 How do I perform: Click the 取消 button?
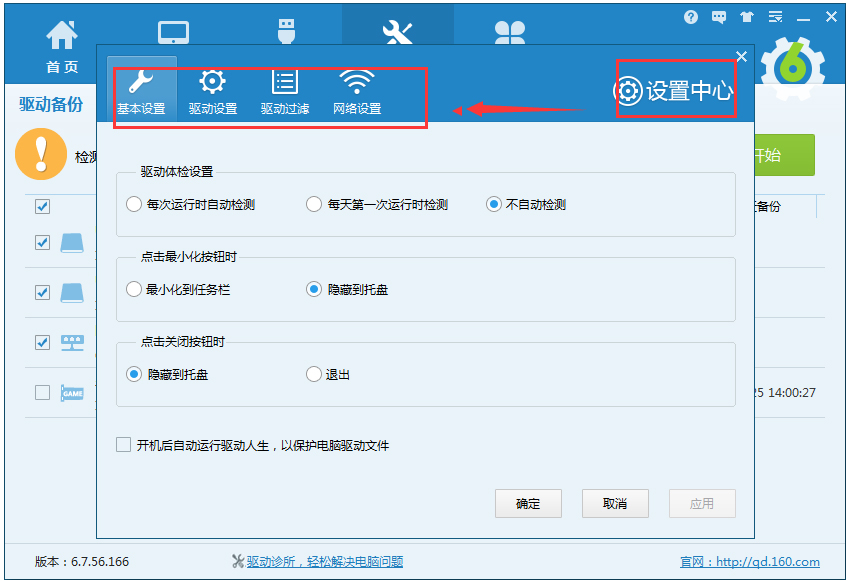(x=615, y=504)
